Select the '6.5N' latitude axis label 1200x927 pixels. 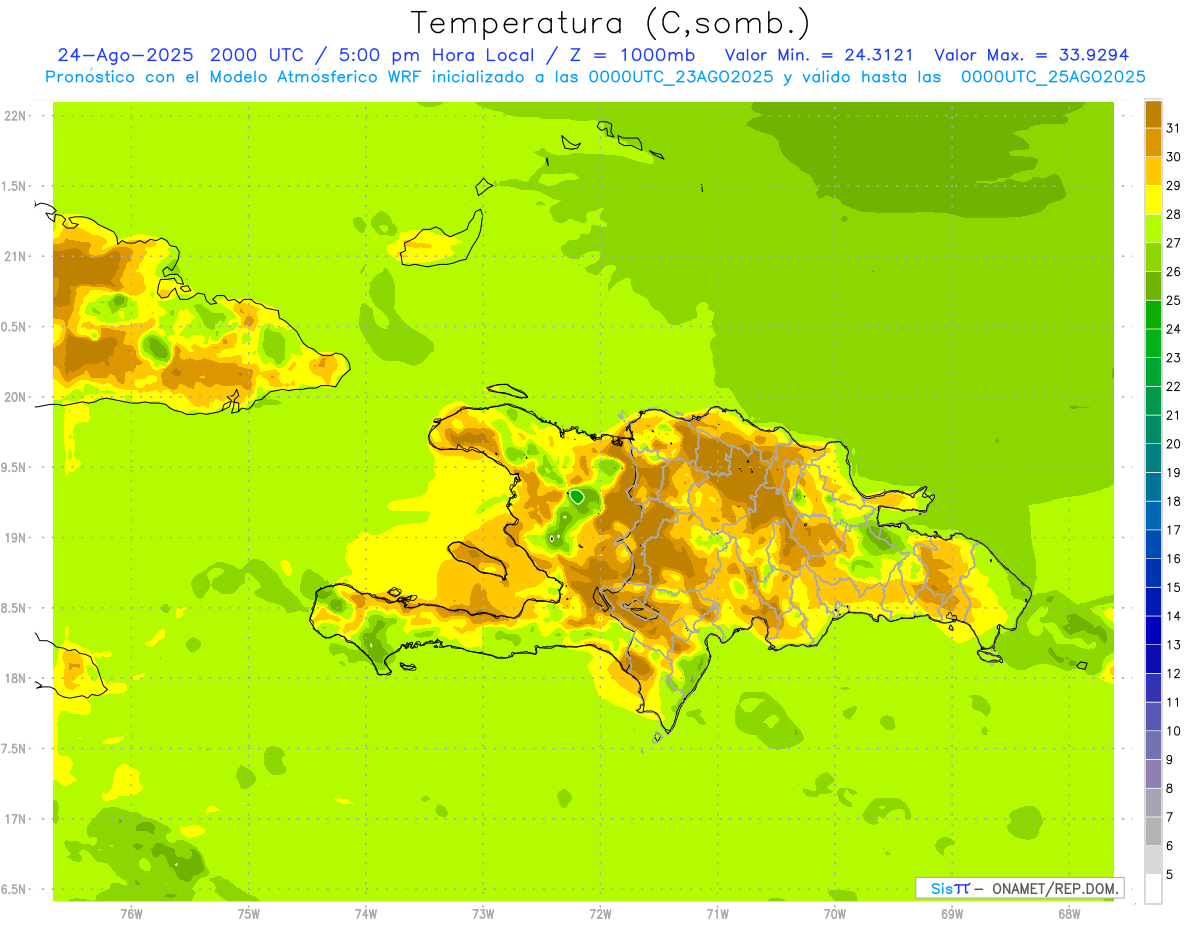(x=14, y=889)
